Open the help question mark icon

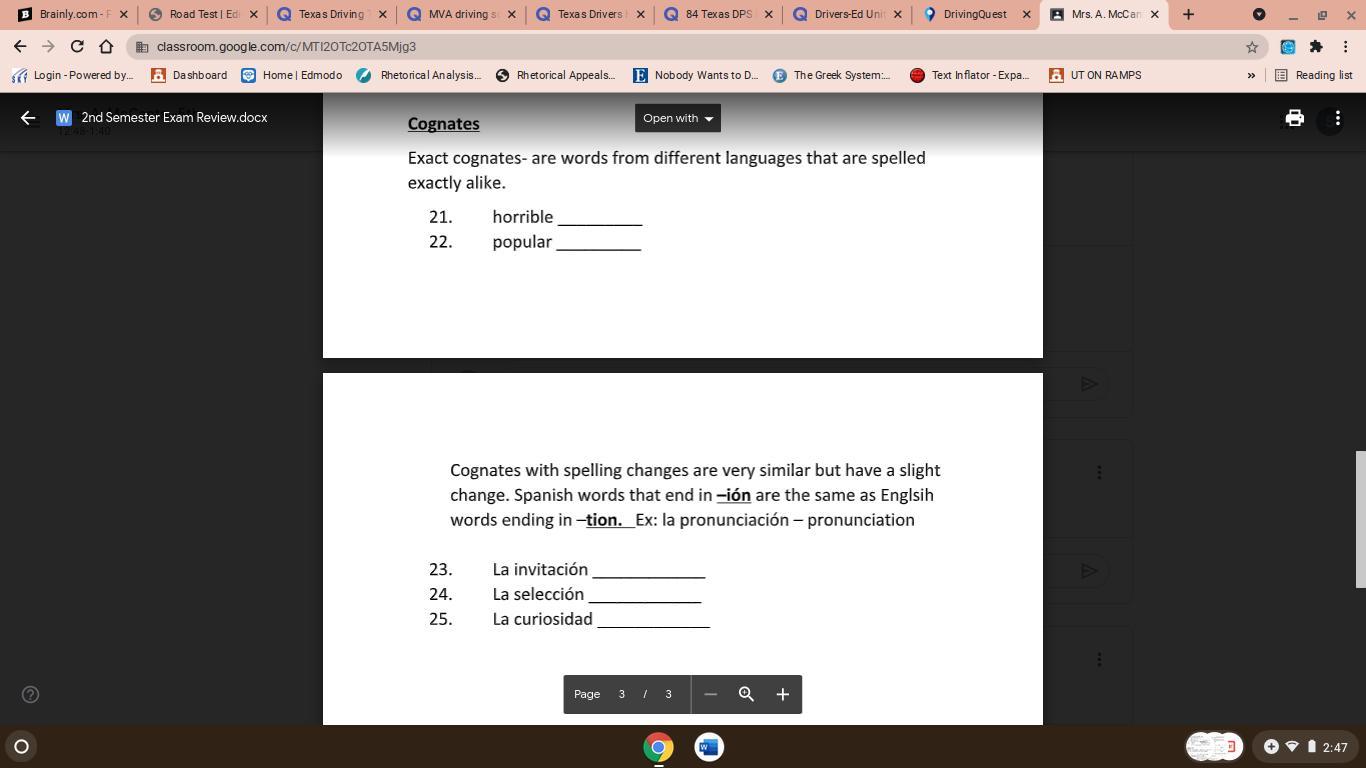point(31,695)
